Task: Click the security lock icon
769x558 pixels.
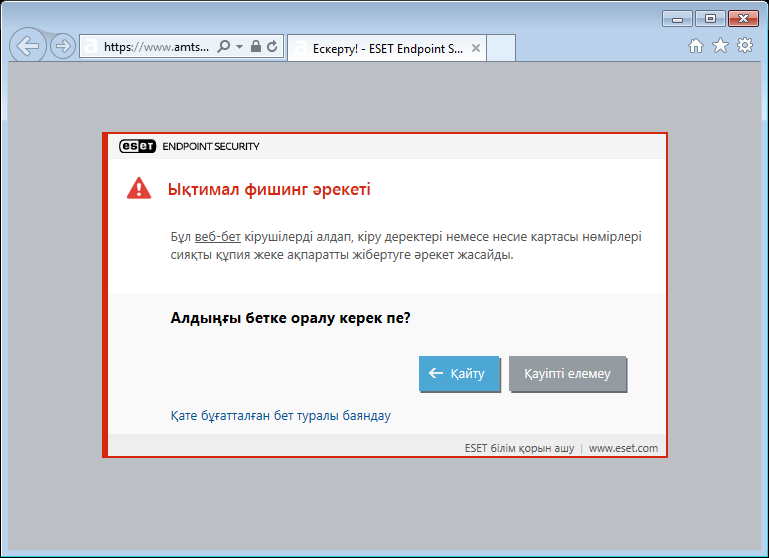Action: pos(256,46)
